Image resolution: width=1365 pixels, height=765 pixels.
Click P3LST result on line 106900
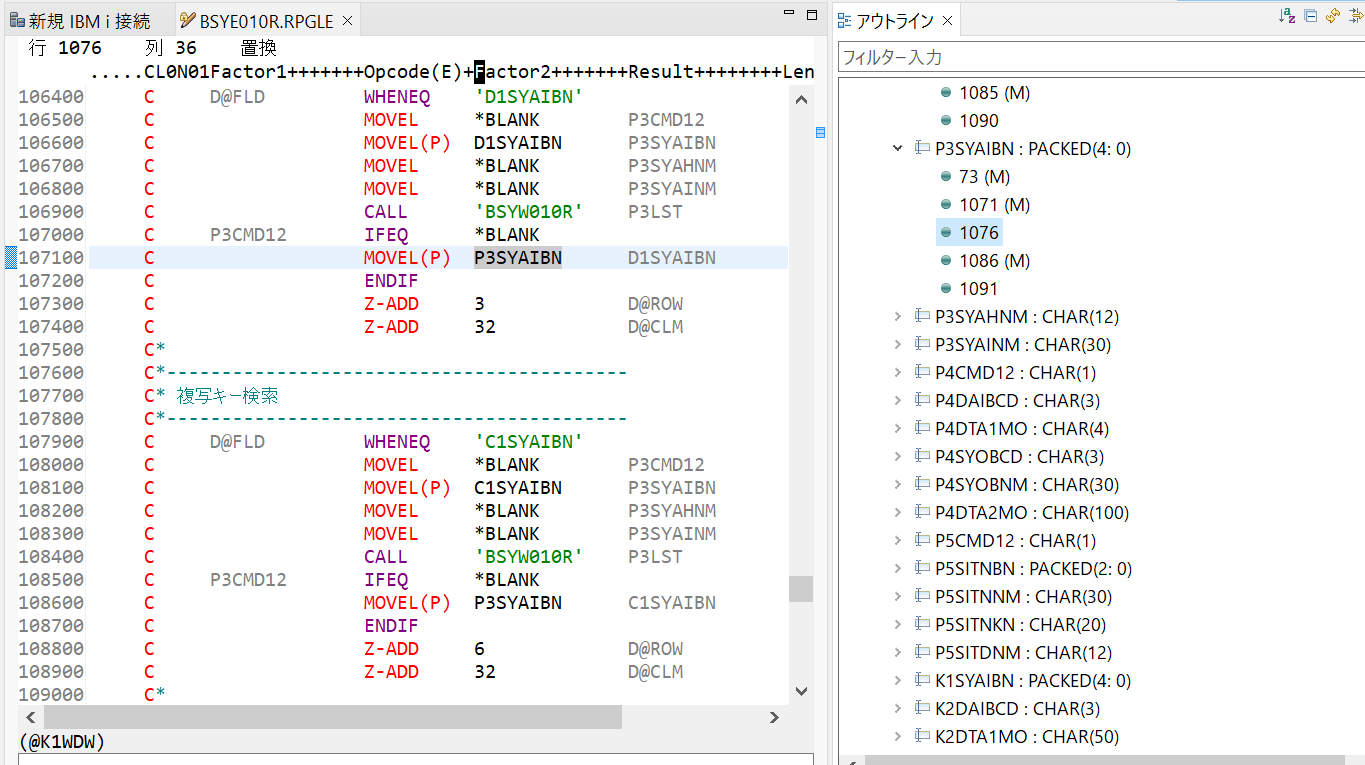pyautogui.click(x=656, y=212)
